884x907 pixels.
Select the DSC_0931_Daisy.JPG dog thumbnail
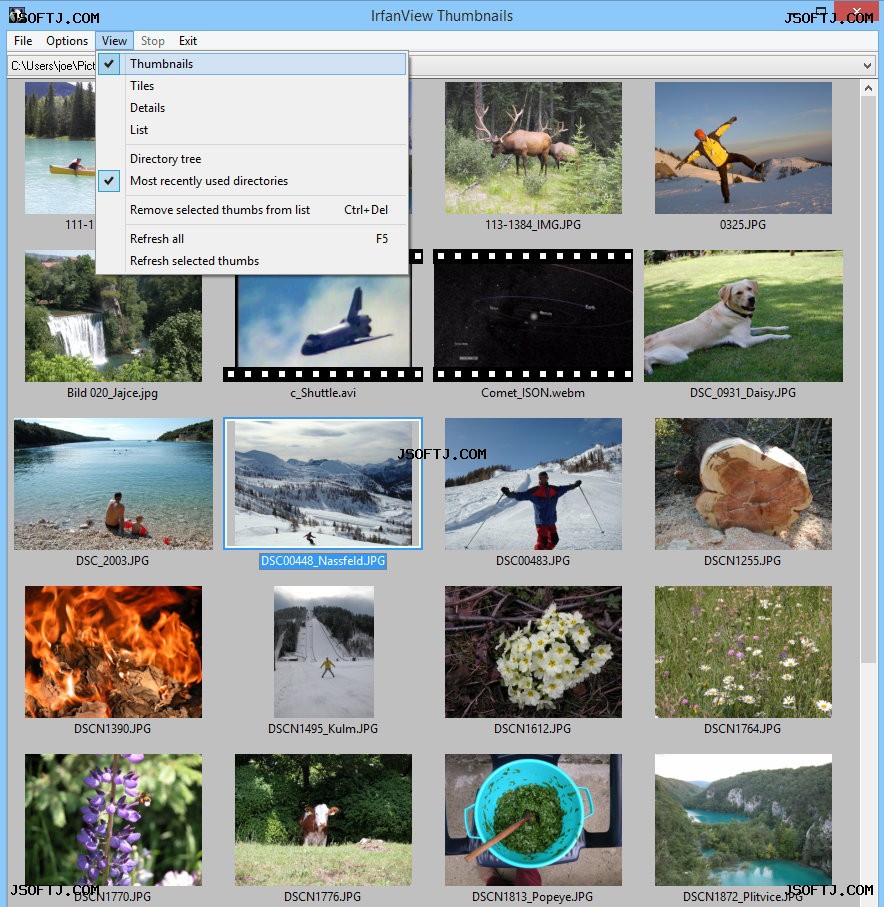[743, 316]
